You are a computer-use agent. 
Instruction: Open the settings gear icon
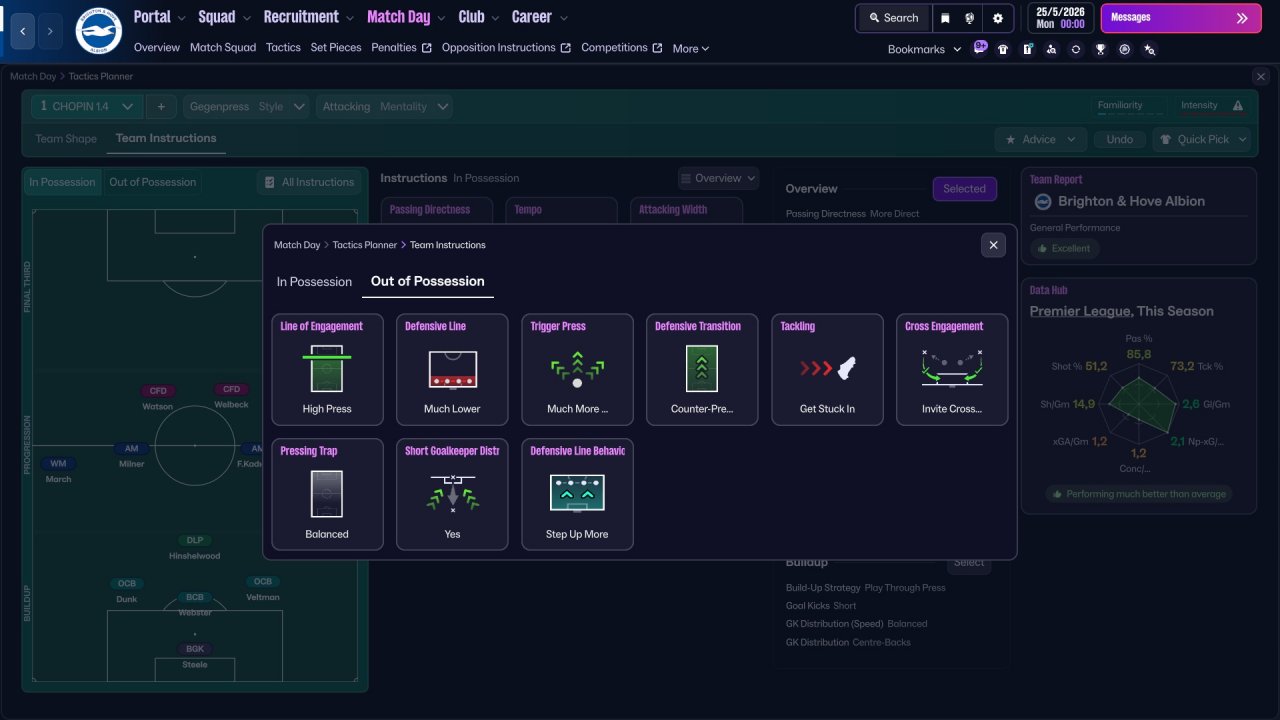(998, 18)
